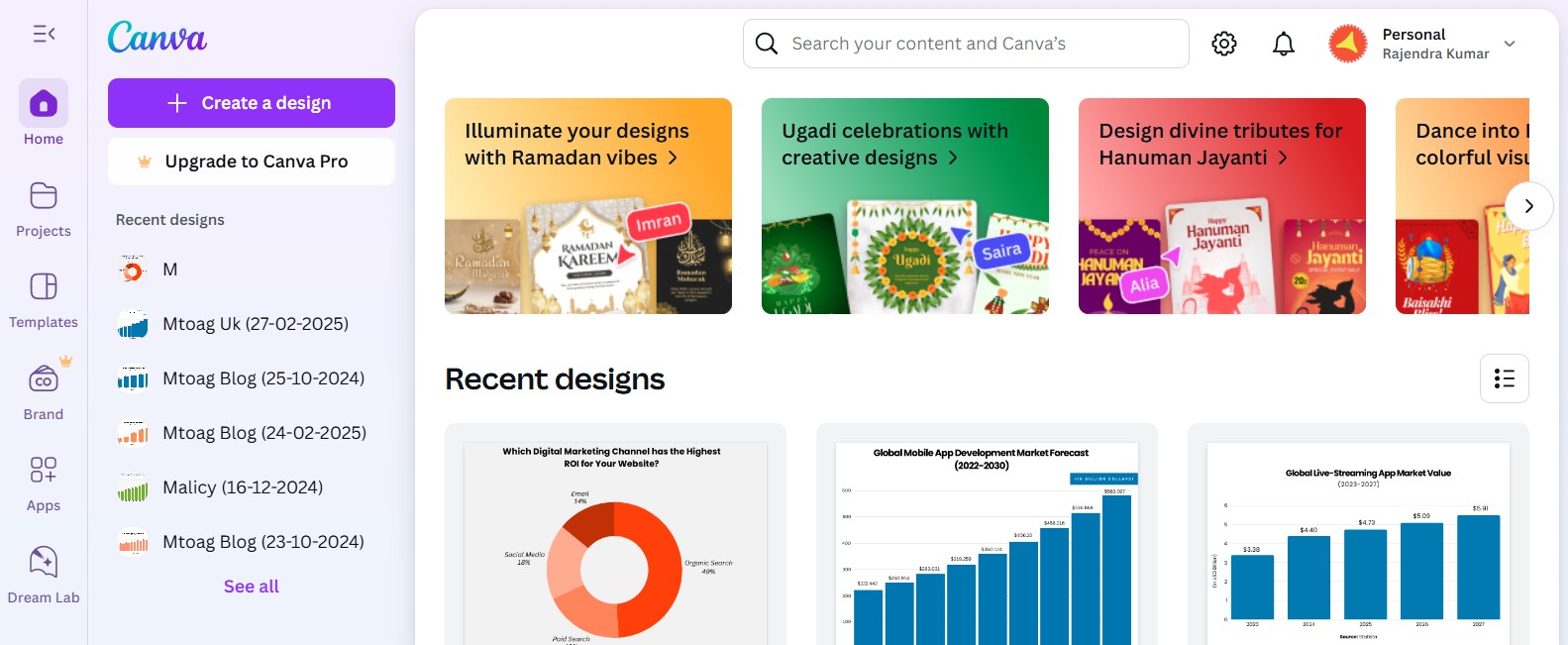Click the search content field

[981, 44]
